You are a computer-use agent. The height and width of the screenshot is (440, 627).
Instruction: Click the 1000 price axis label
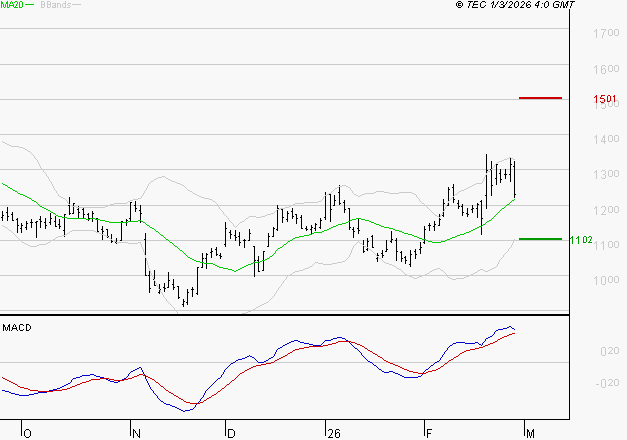tap(606, 280)
